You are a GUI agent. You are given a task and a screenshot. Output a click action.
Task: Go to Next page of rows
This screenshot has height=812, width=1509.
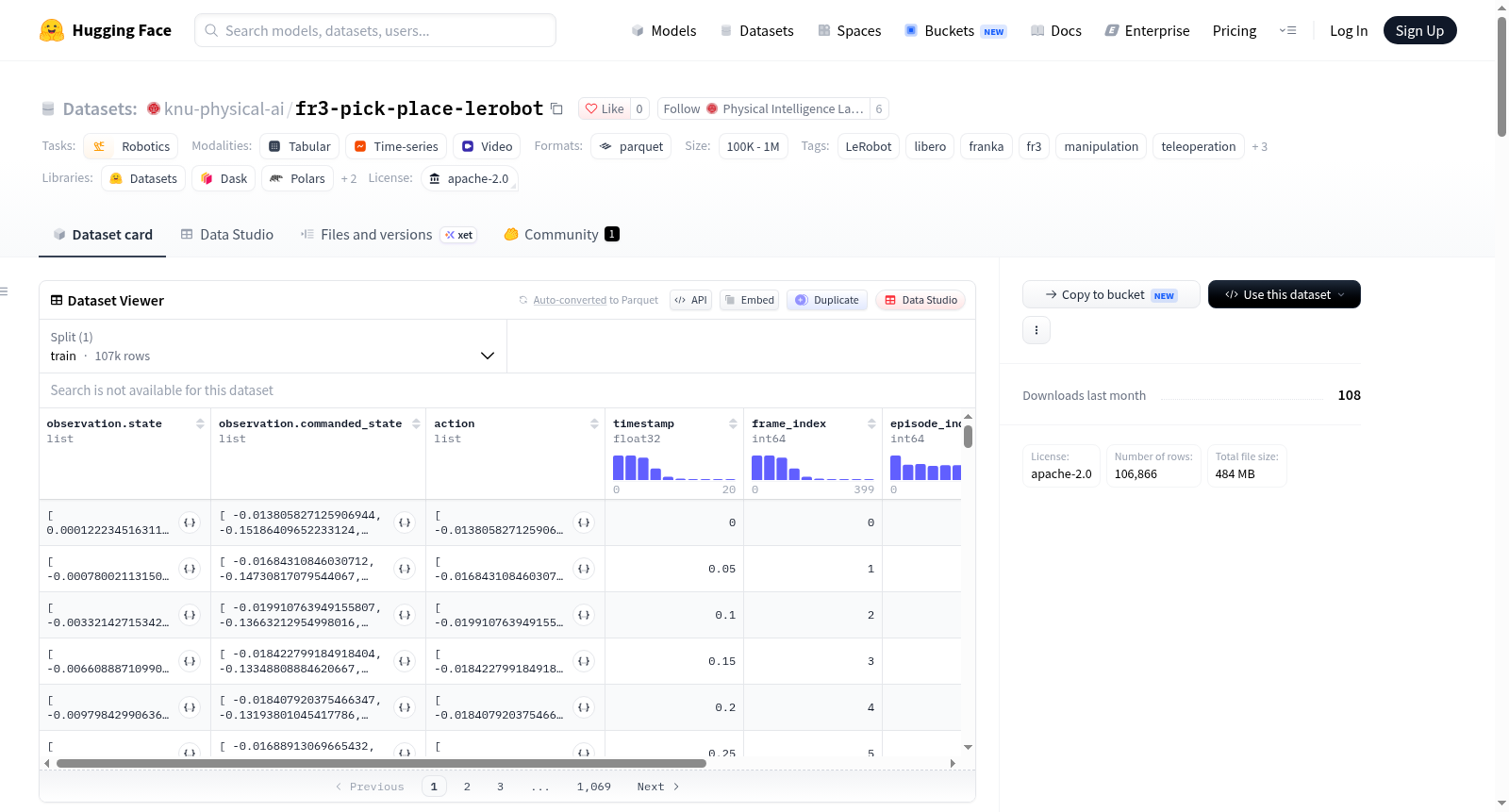click(x=658, y=787)
